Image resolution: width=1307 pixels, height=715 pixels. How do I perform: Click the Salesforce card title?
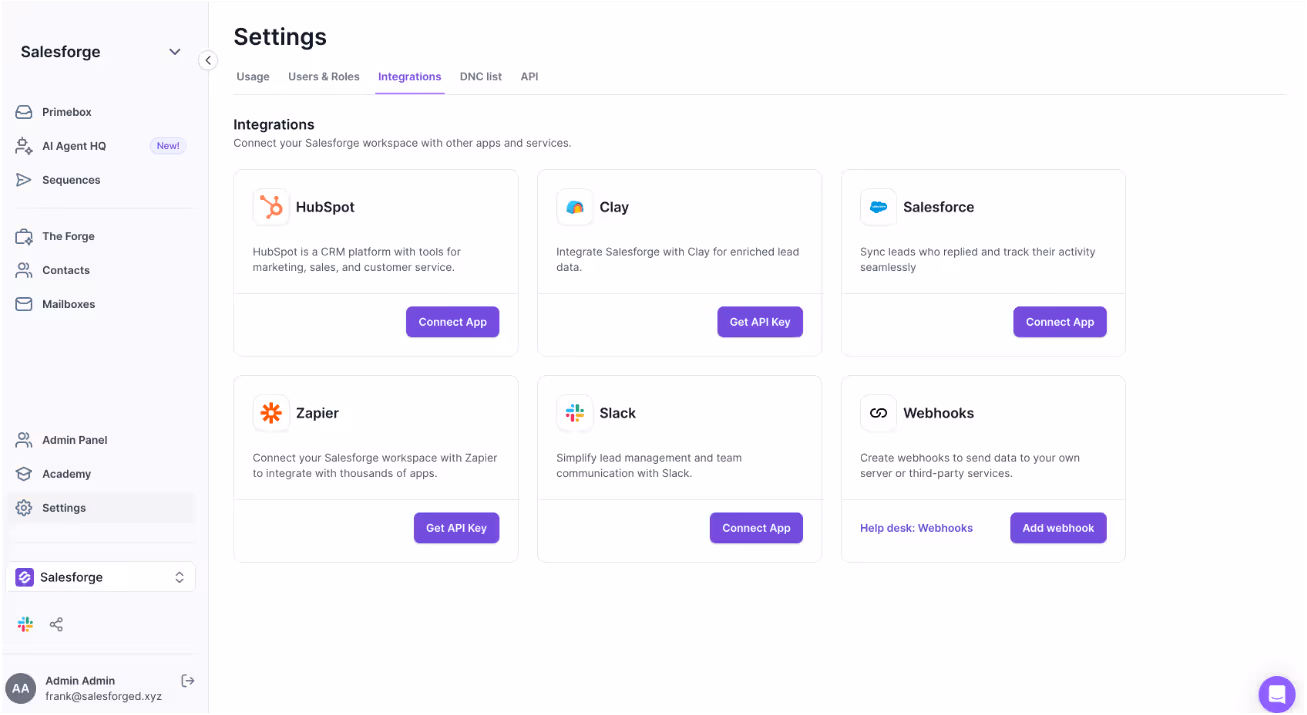click(938, 207)
